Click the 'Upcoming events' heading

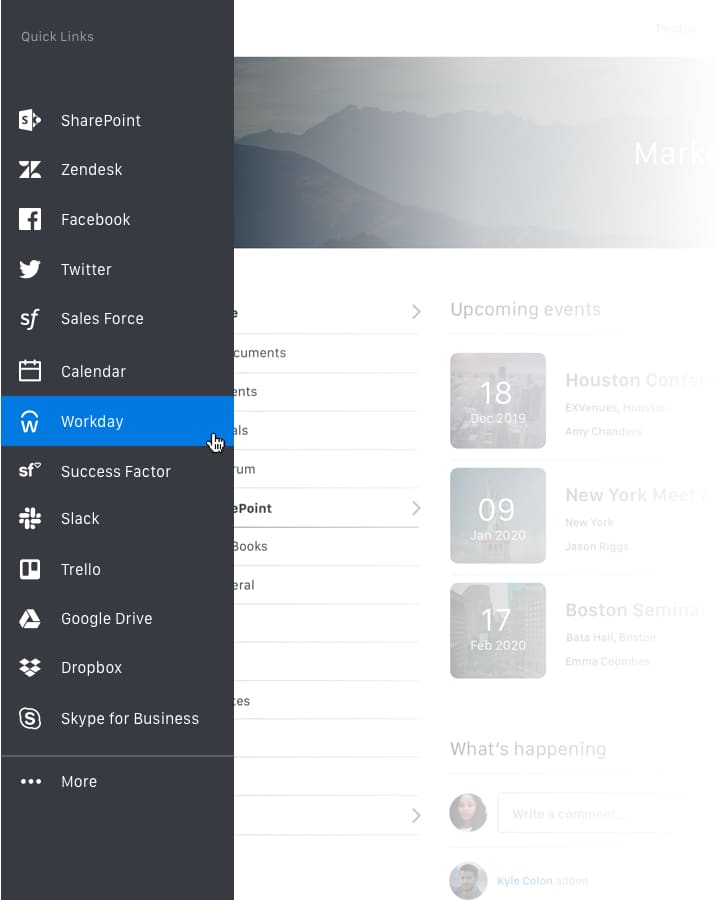tap(525, 309)
